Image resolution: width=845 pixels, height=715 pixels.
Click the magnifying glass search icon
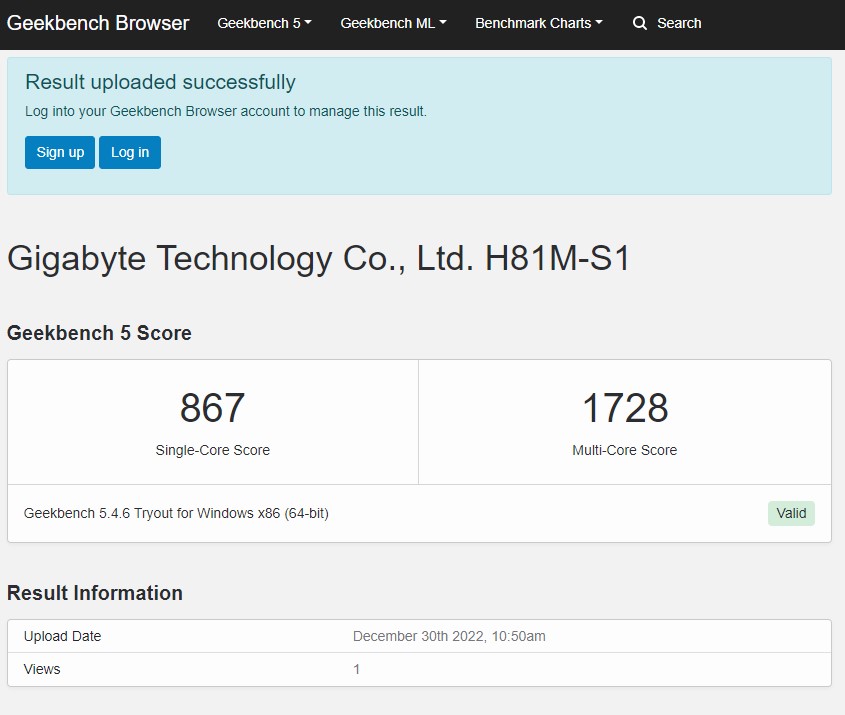[x=640, y=23]
